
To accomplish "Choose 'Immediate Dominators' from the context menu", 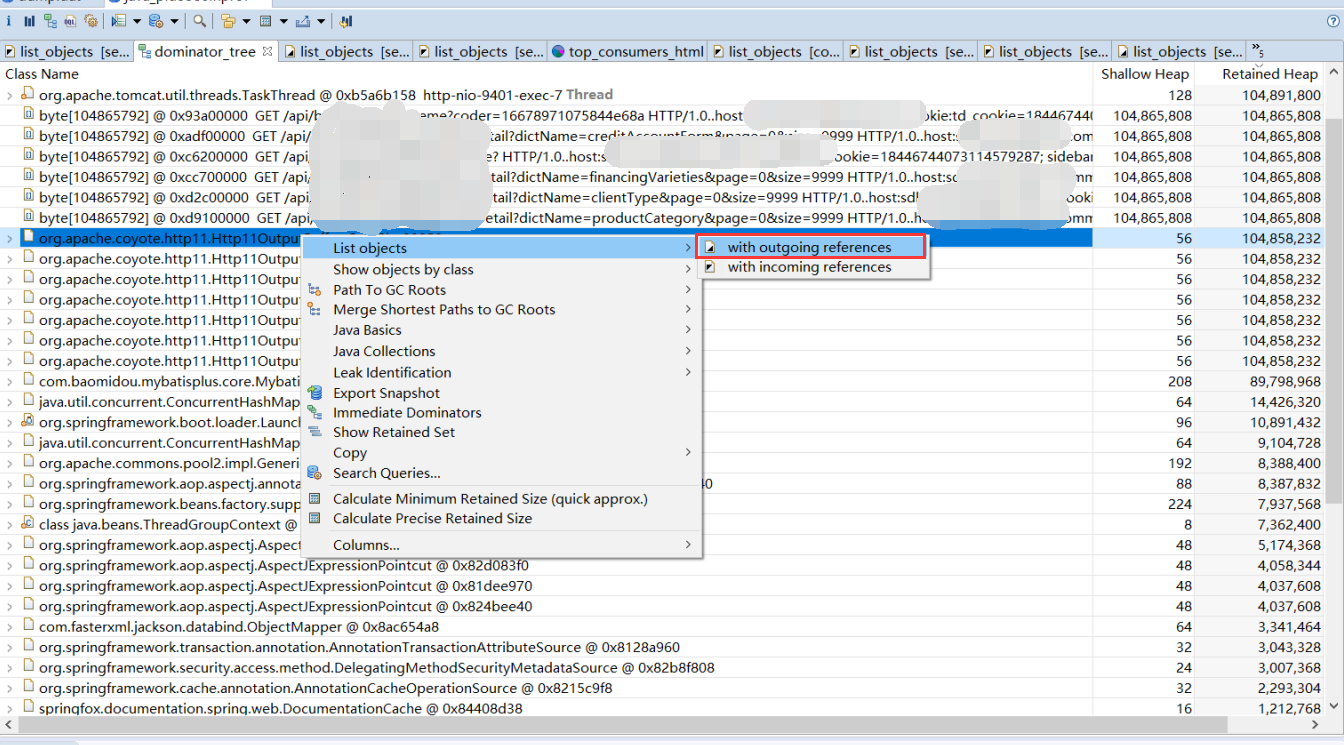I will click(x=500, y=412).
